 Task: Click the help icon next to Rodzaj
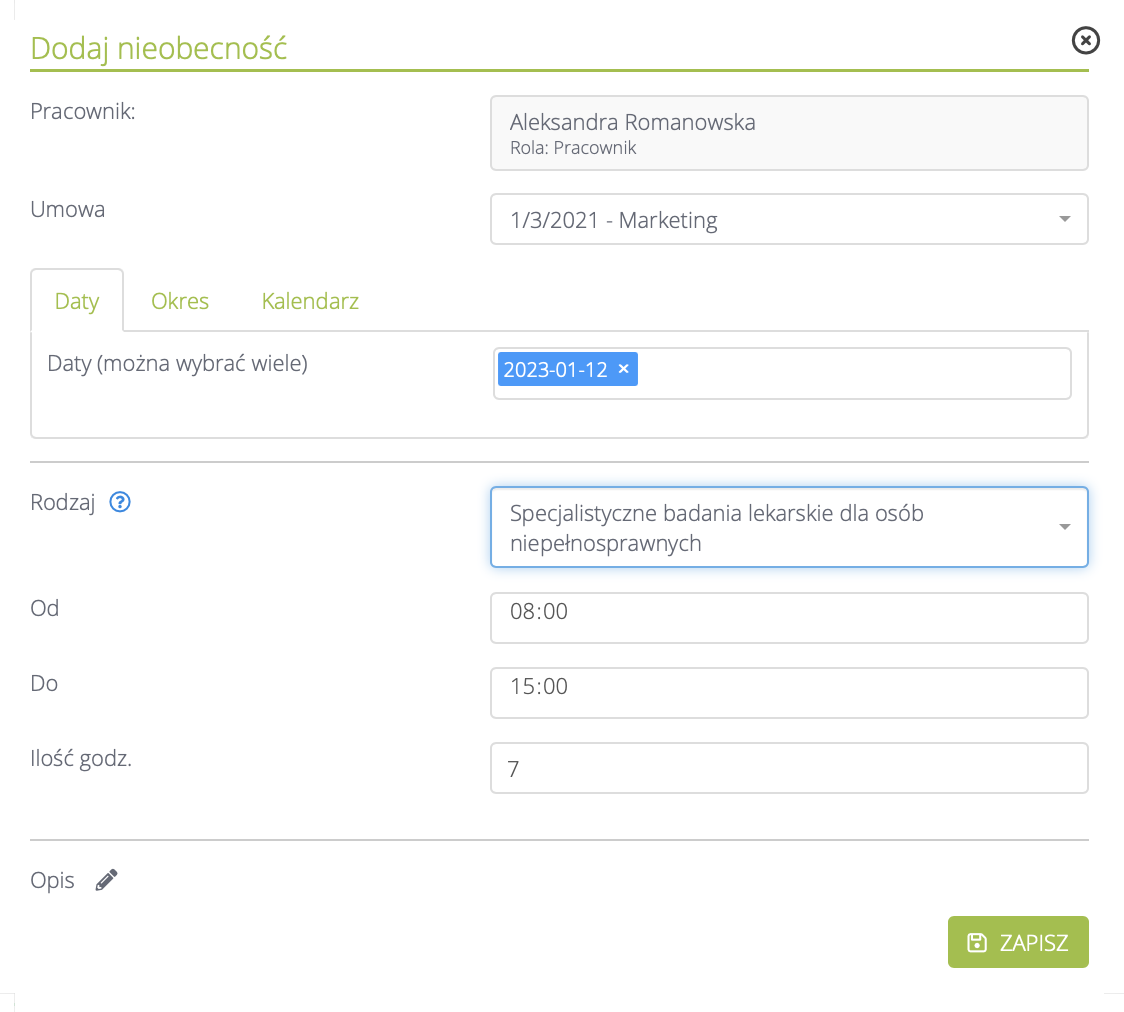point(120,502)
